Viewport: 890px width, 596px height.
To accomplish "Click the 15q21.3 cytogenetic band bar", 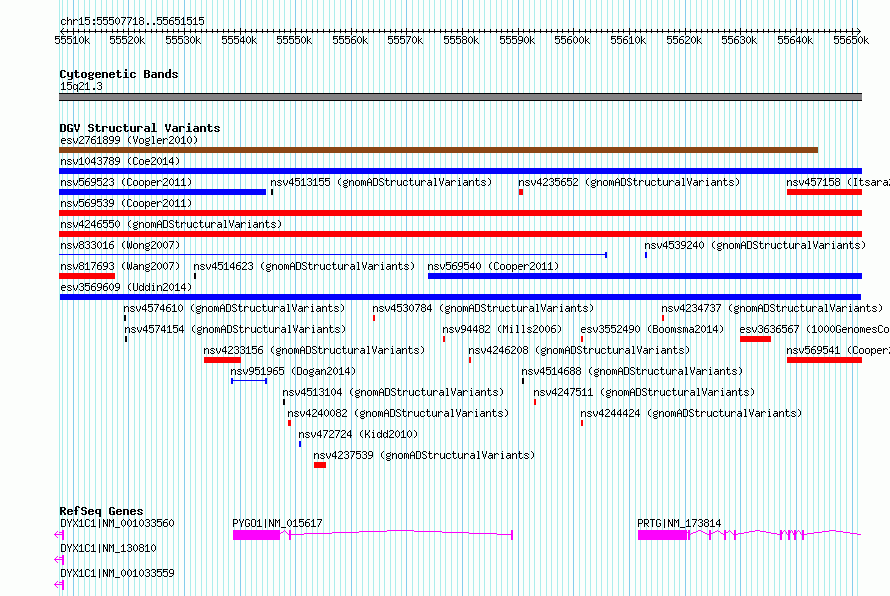I will (460, 97).
